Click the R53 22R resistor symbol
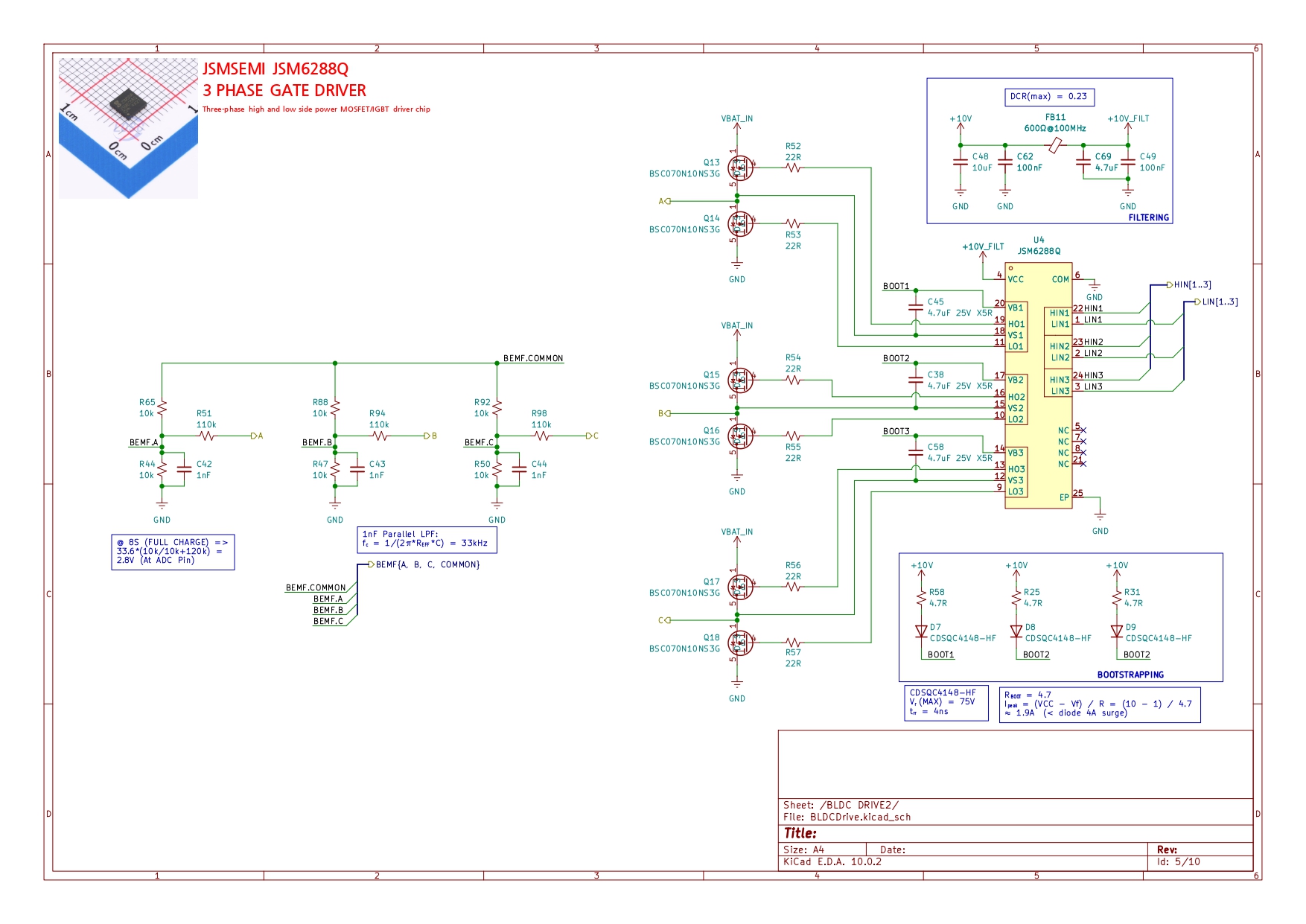 (x=793, y=223)
